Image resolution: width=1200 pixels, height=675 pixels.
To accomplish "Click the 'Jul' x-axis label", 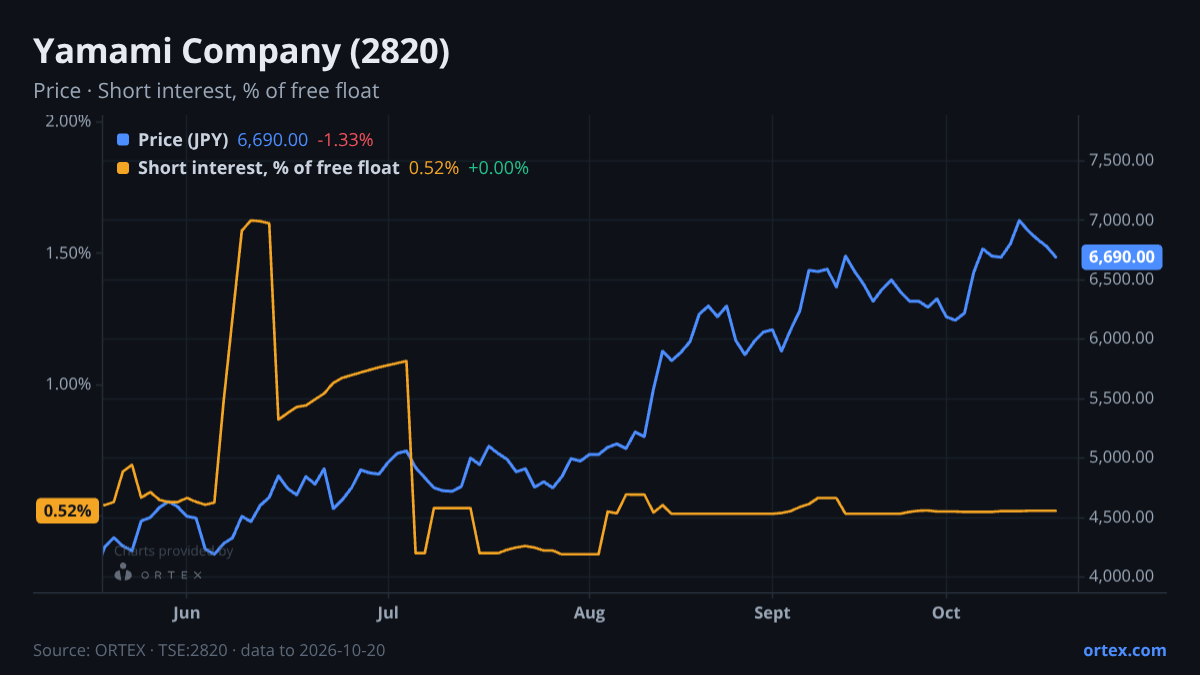I will [x=389, y=612].
